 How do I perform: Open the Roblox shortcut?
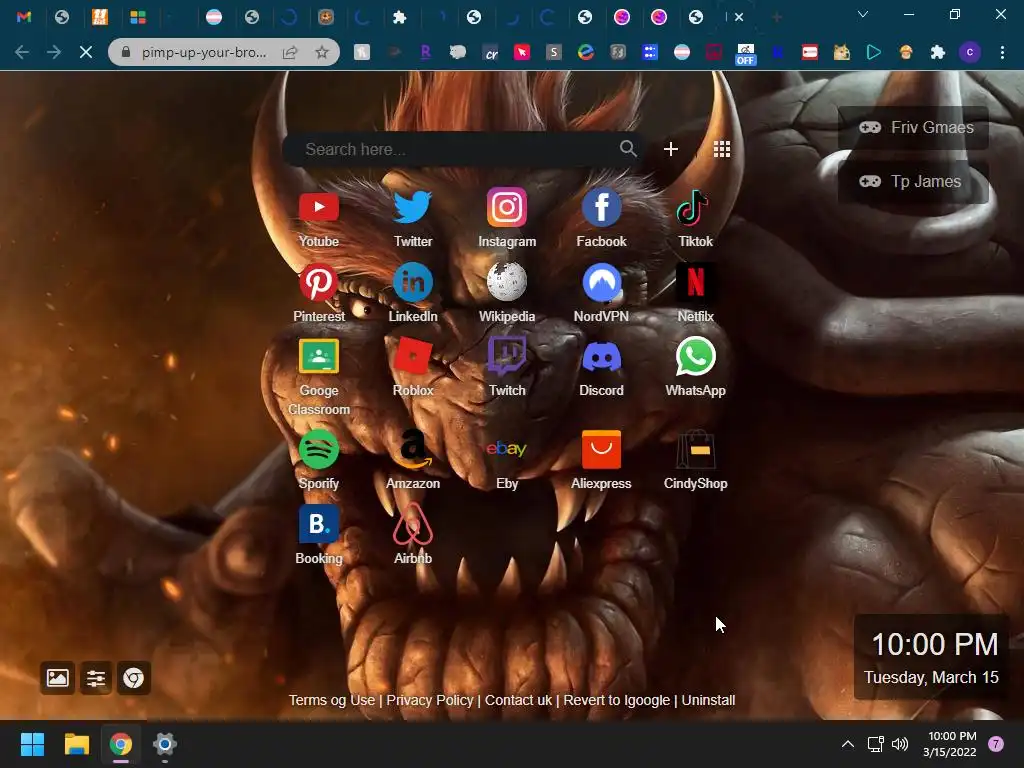point(413,367)
